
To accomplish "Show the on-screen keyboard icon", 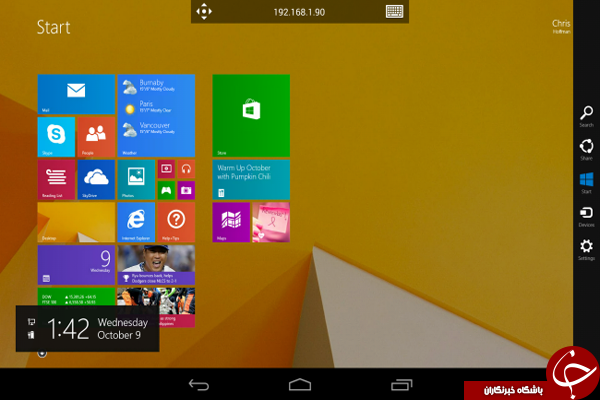I will (395, 11).
